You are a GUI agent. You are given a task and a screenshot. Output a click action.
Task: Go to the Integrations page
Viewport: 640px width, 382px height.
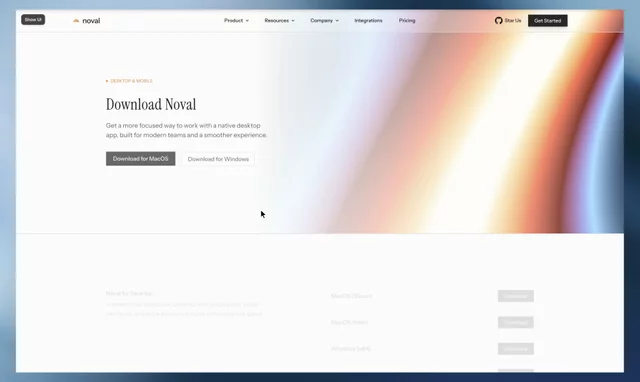coord(368,20)
